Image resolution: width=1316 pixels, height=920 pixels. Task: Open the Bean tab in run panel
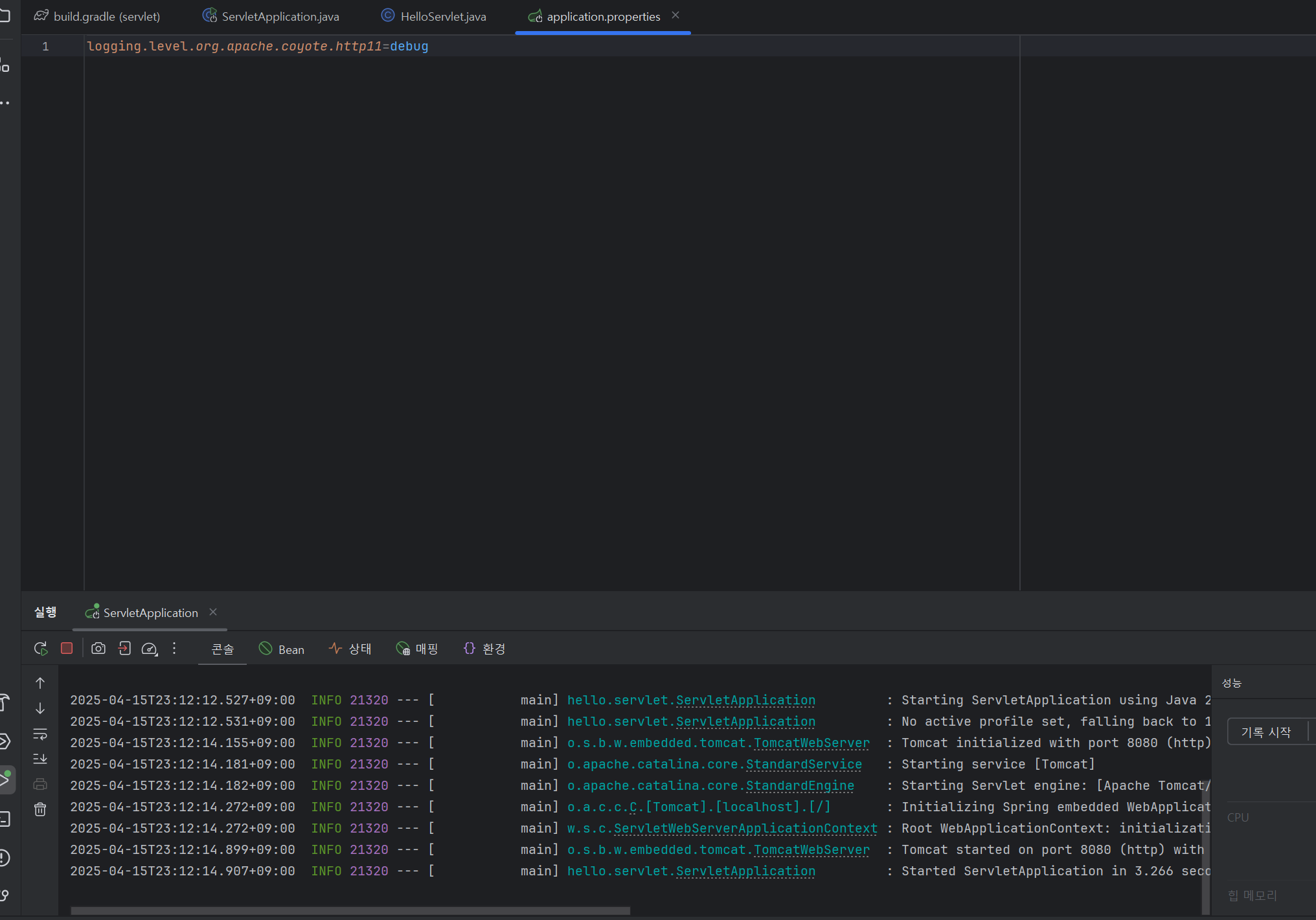[x=282, y=649]
